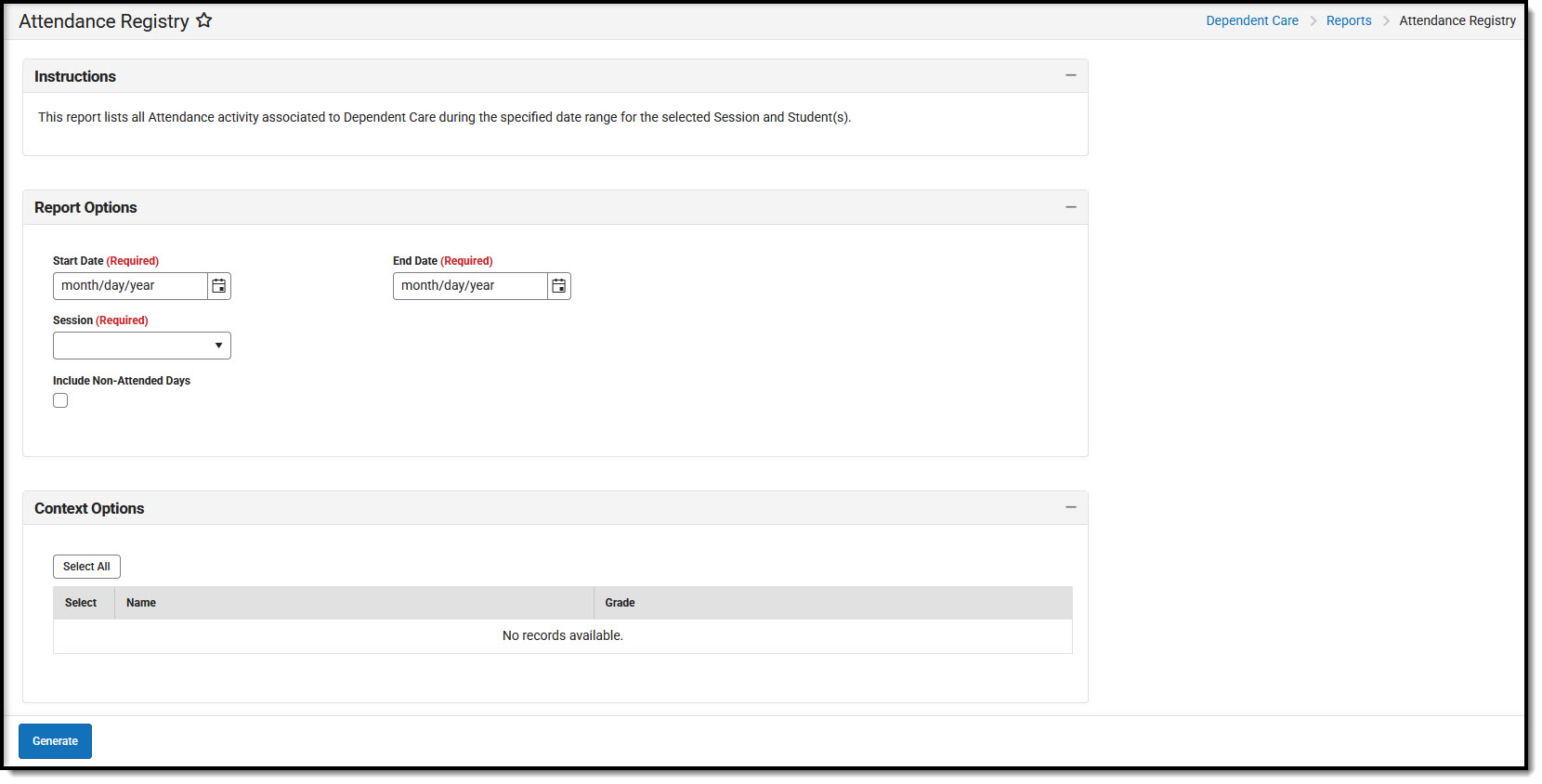The width and height of the screenshot is (1542, 784).
Task: Navigate to the Reports breadcrumb
Action: click(1349, 20)
